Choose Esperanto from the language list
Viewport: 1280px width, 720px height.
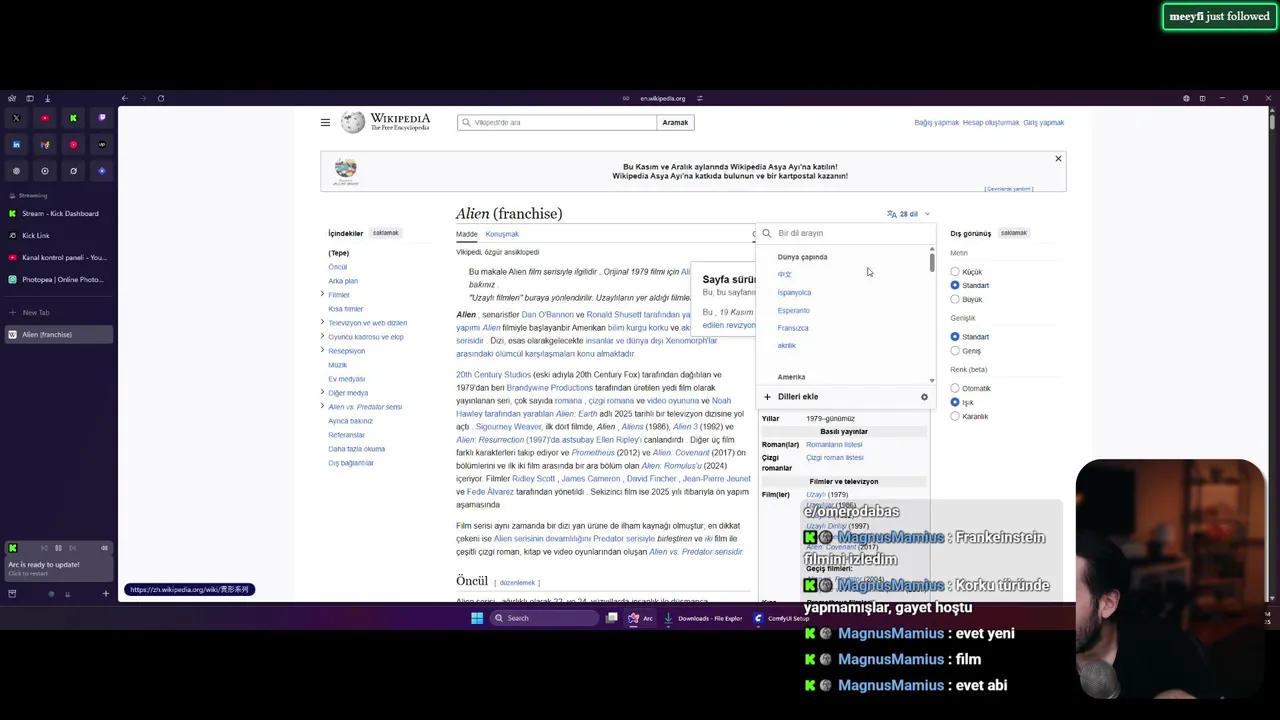click(x=793, y=311)
